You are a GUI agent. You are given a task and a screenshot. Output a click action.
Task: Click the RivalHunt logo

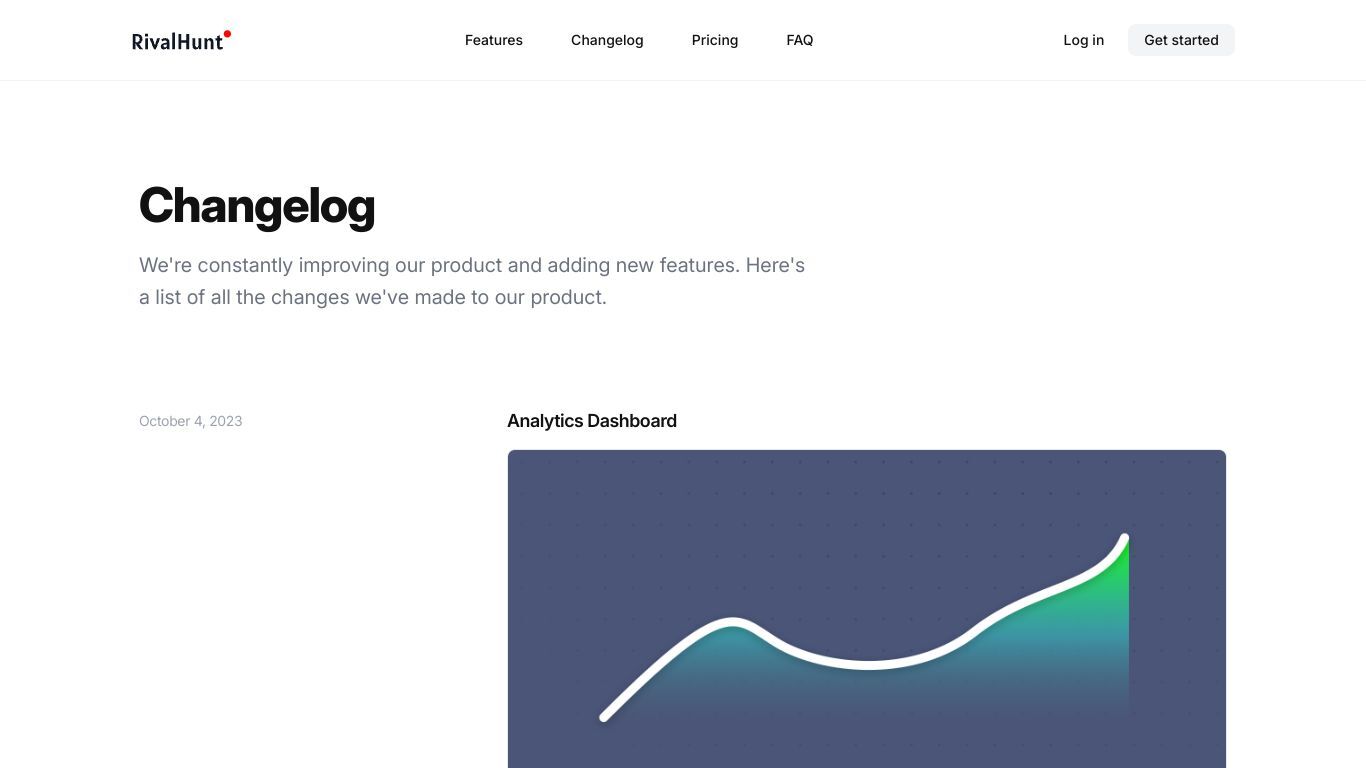[x=181, y=40]
